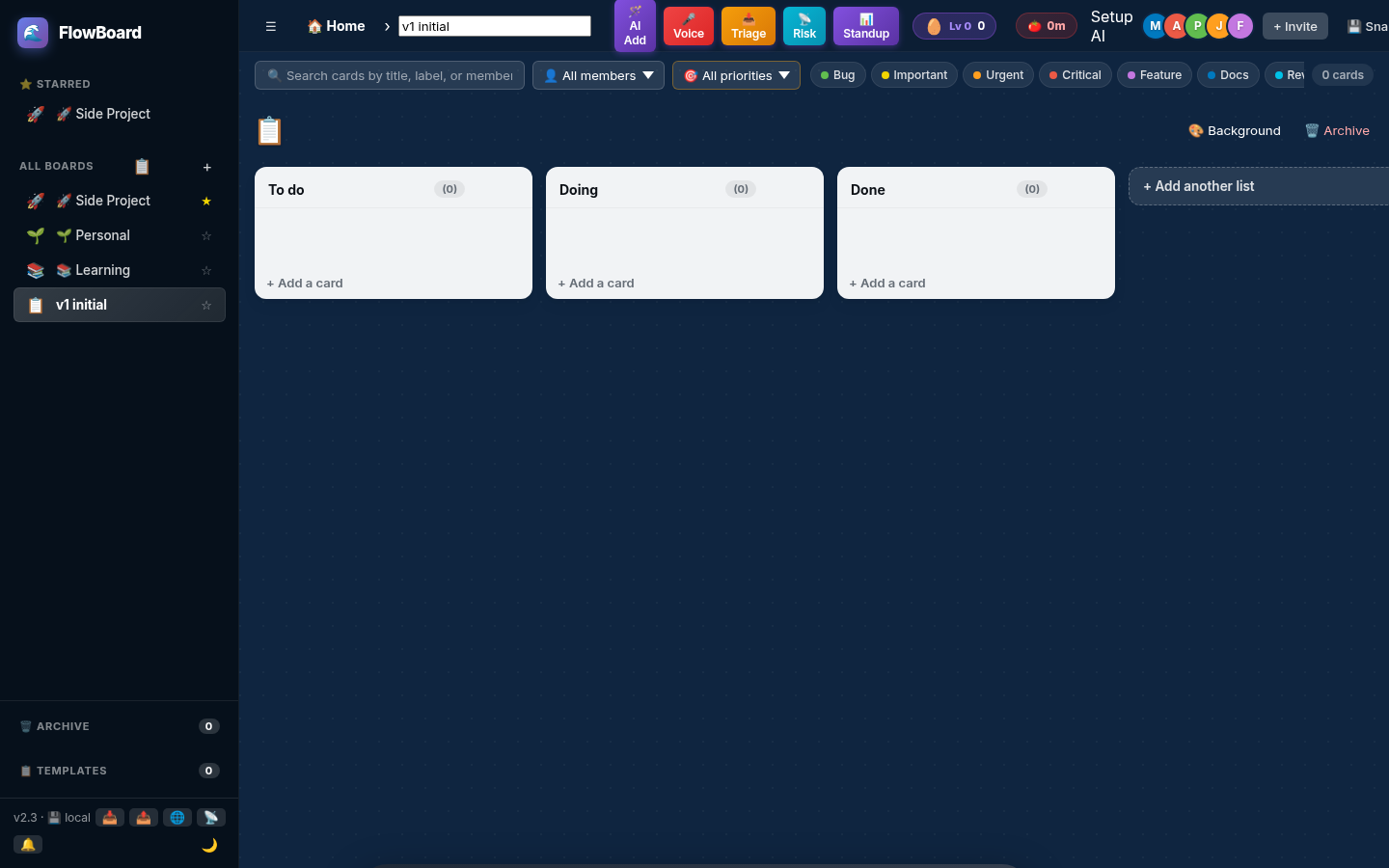Click the export outbox-up icon in footer

144,818
